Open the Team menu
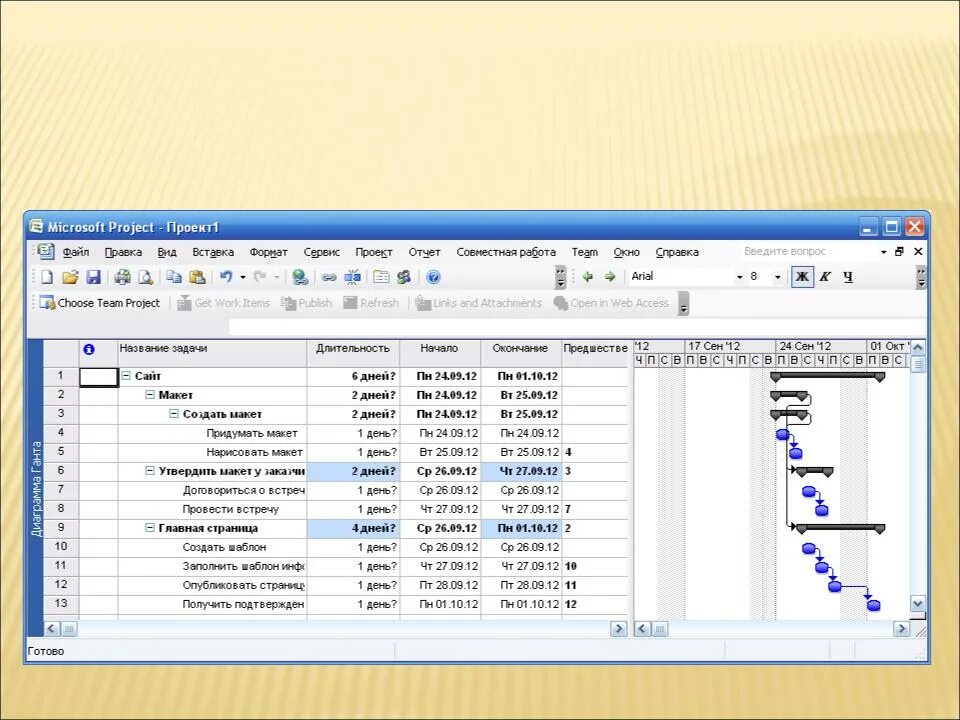Screen dimensions: 960x720 tap(585, 252)
